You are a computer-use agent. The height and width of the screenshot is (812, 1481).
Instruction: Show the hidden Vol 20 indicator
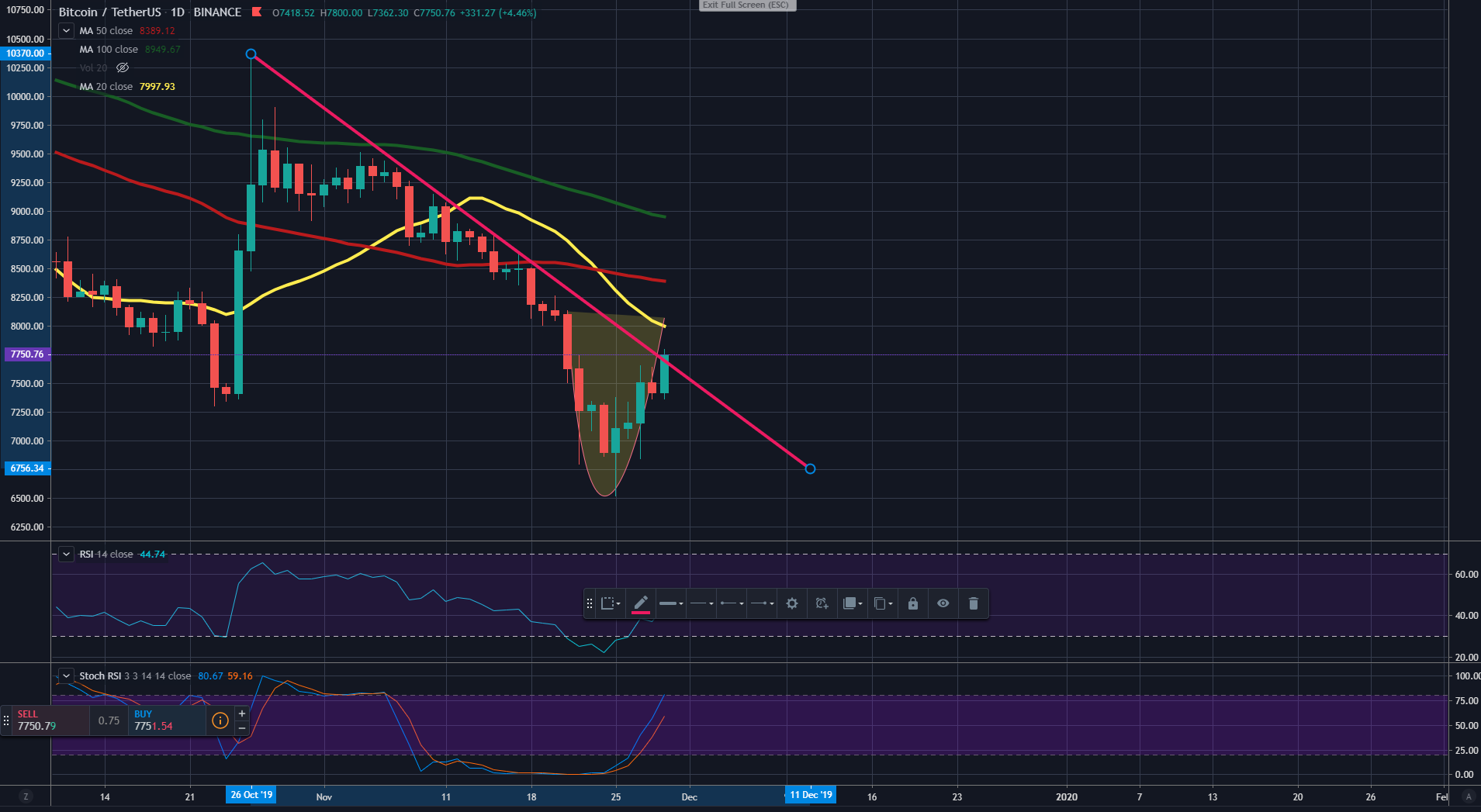coord(123,68)
